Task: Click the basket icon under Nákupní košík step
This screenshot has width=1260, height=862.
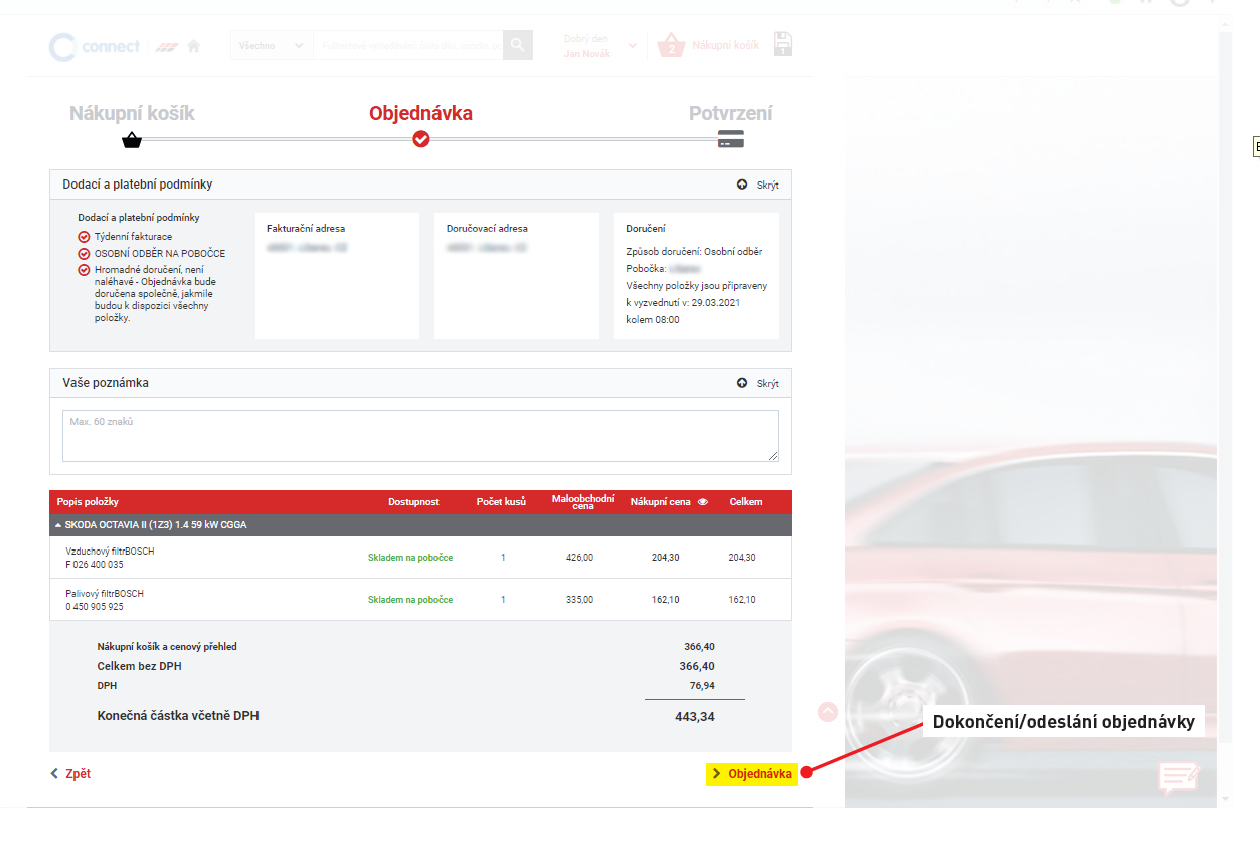Action: click(132, 139)
